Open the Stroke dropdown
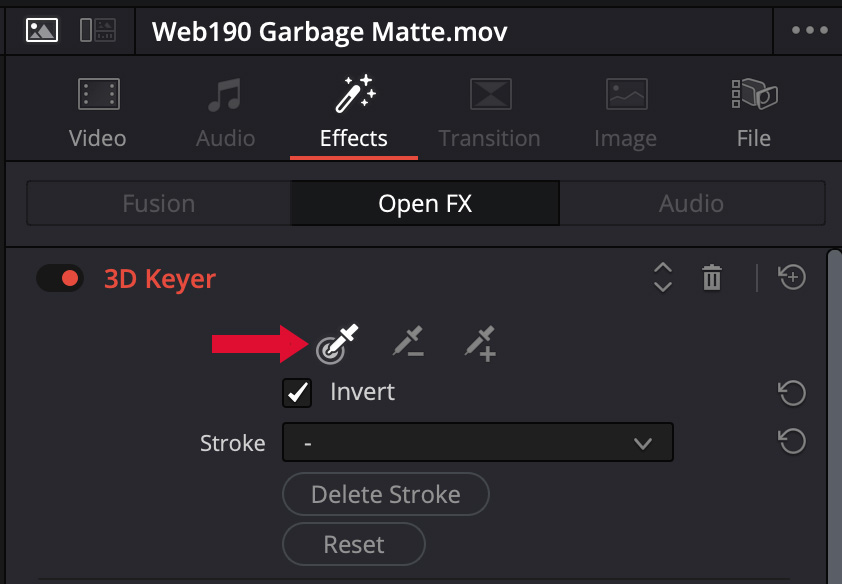 [x=478, y=442]
